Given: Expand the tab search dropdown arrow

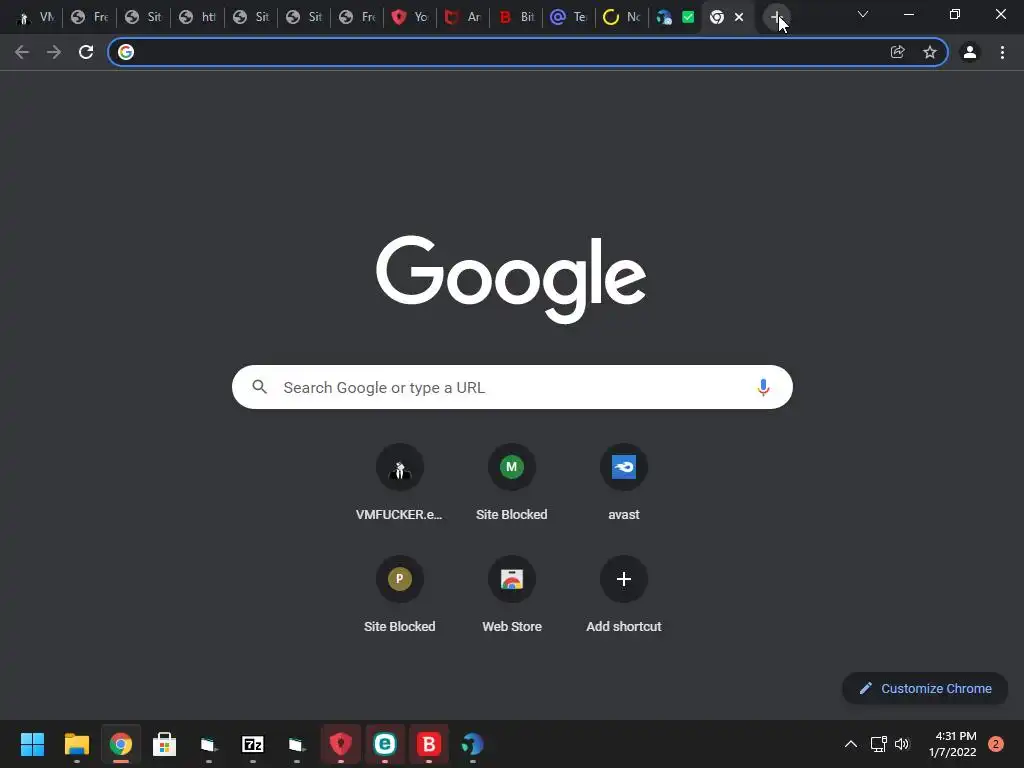Looking at the screenshot, I should pyautogui.click(x=863, y=14).
